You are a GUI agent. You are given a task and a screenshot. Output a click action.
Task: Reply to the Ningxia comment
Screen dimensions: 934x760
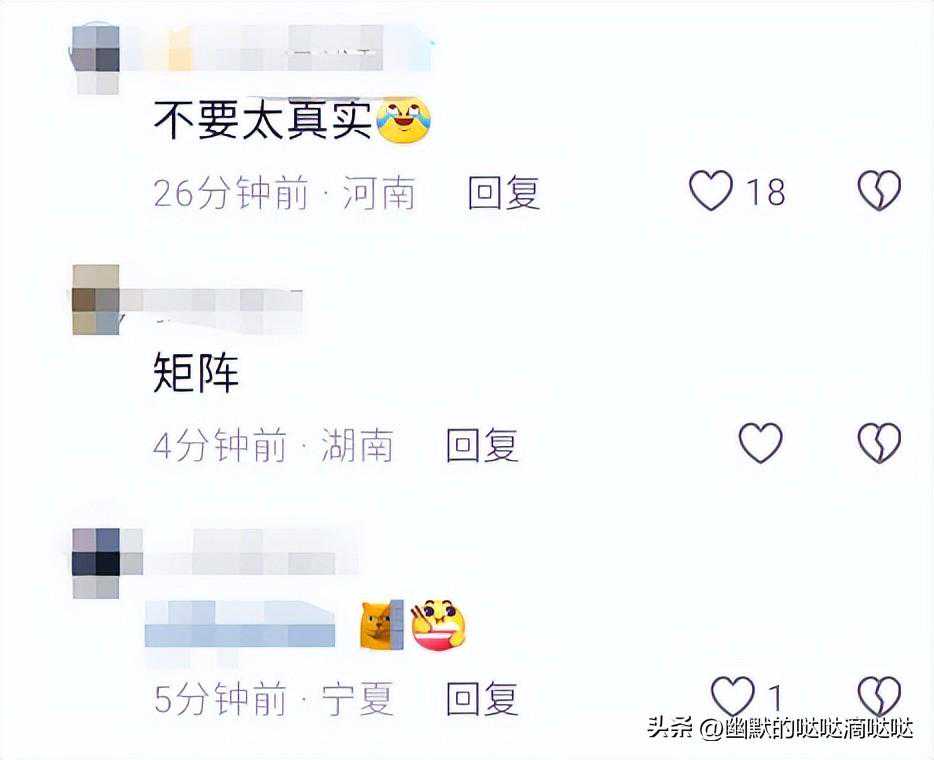tap(482, 698)
